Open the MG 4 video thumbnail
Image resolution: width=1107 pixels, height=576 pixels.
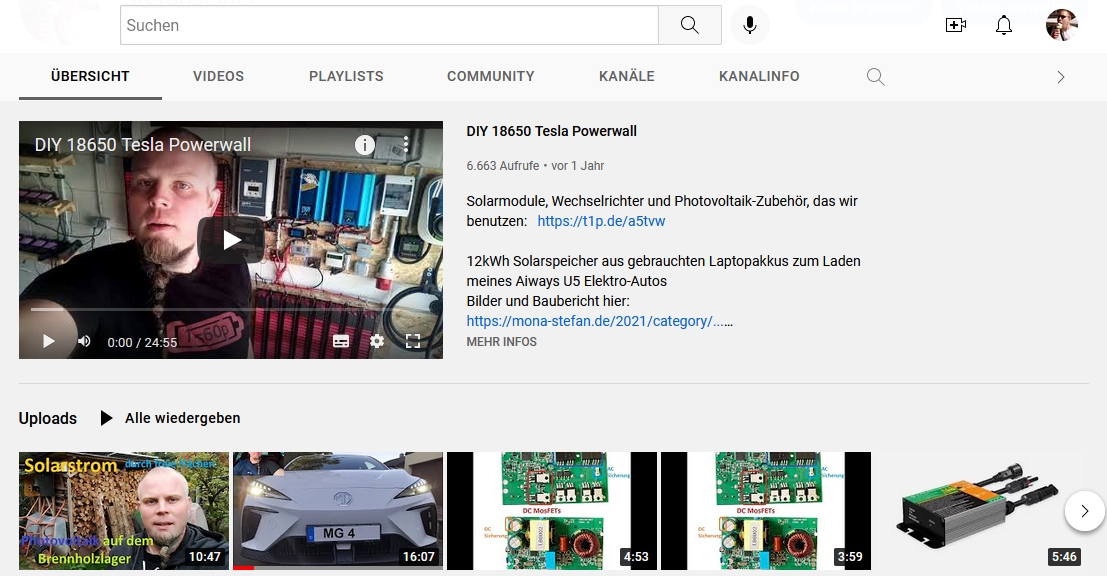(x=337, y=511)
